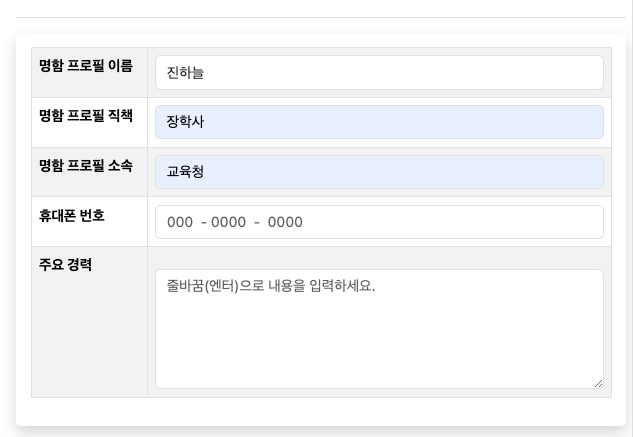633x437 pixels.
Task: Place cursor on the text '교육청'
Action: 186,172
